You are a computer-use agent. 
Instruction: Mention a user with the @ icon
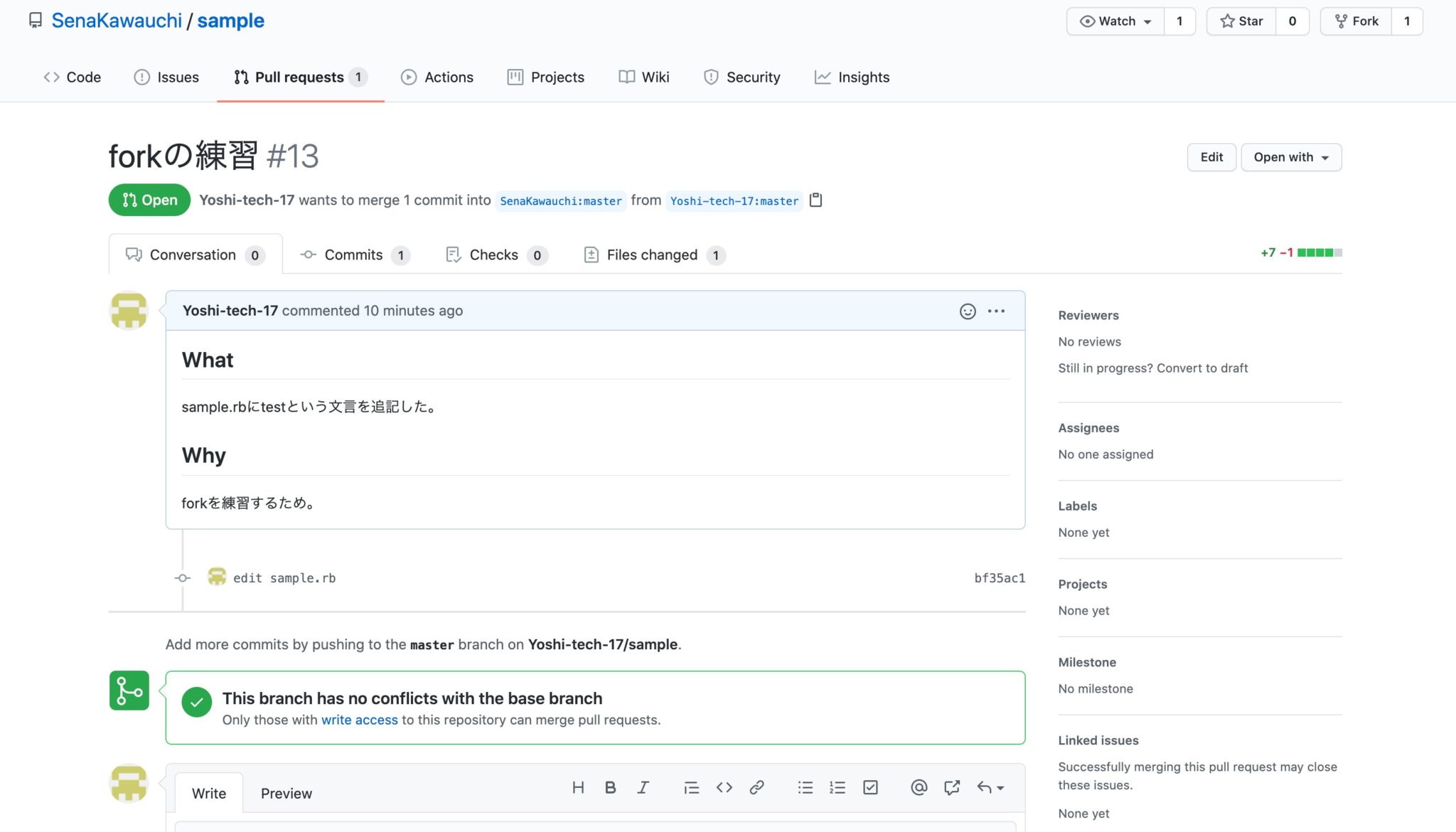[919, 787]
